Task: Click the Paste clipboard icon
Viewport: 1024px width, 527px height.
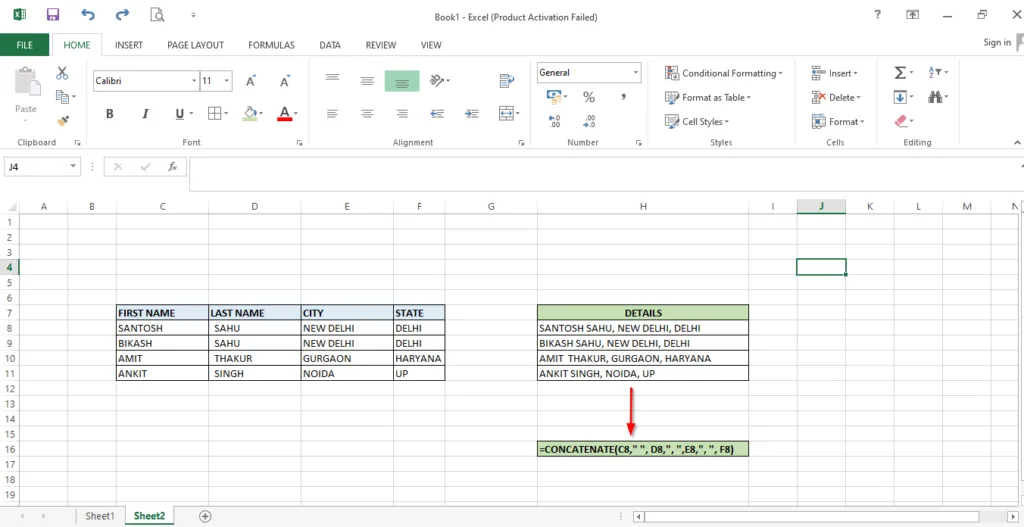Action: coord(26,82)
